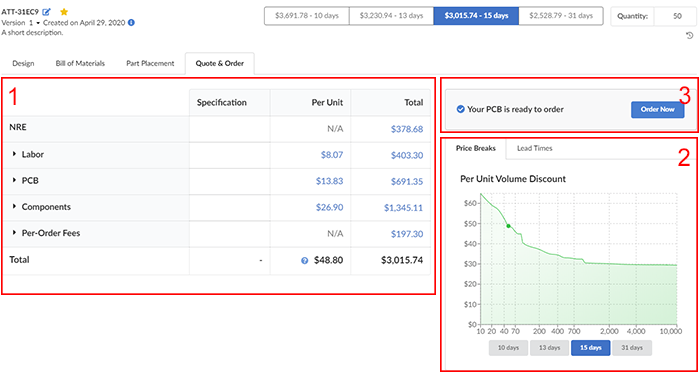The image size is (700, 377).
Task: Click Labor per unit price $8.07
Action: [x=332, y=155]
